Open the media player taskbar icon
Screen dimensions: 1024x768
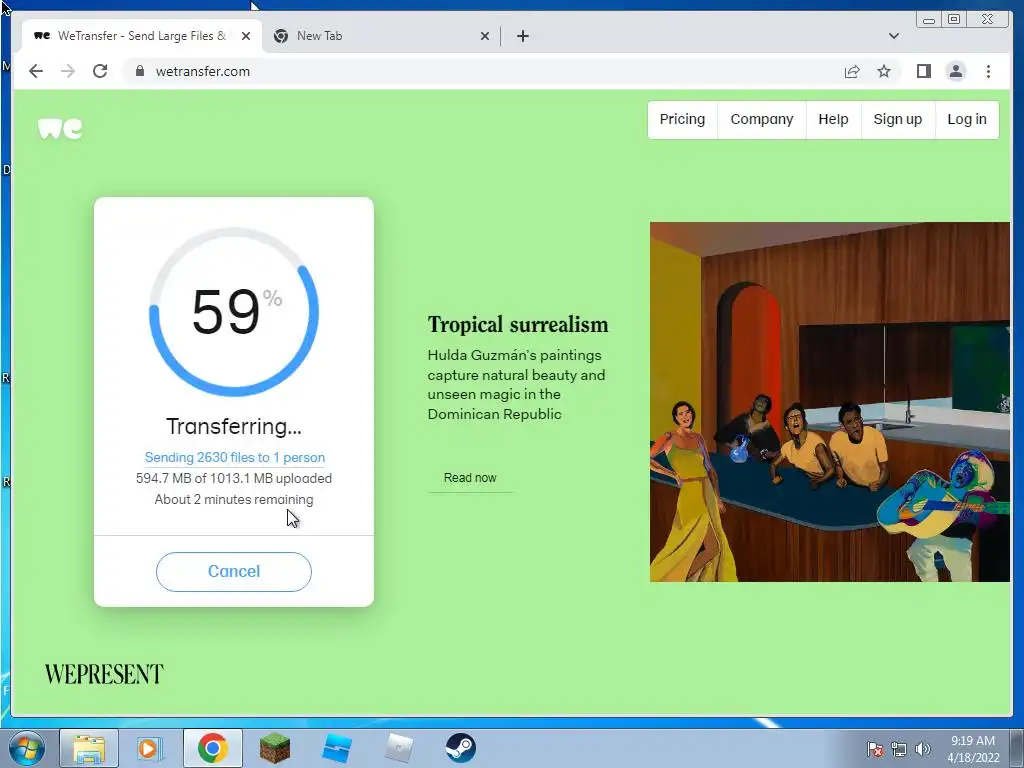(x=150, y=748)
